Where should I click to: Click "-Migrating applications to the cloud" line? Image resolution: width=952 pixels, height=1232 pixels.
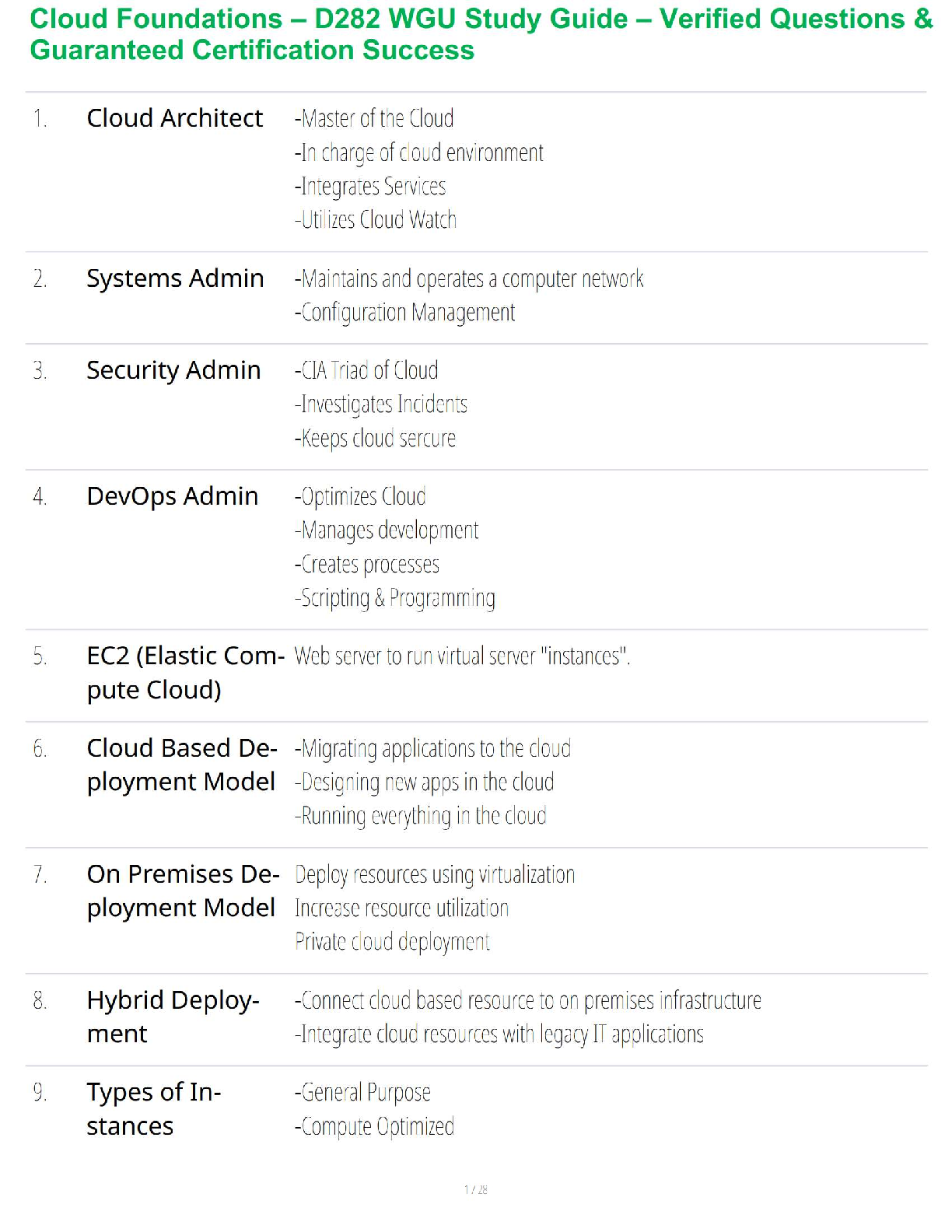[432, 748]
